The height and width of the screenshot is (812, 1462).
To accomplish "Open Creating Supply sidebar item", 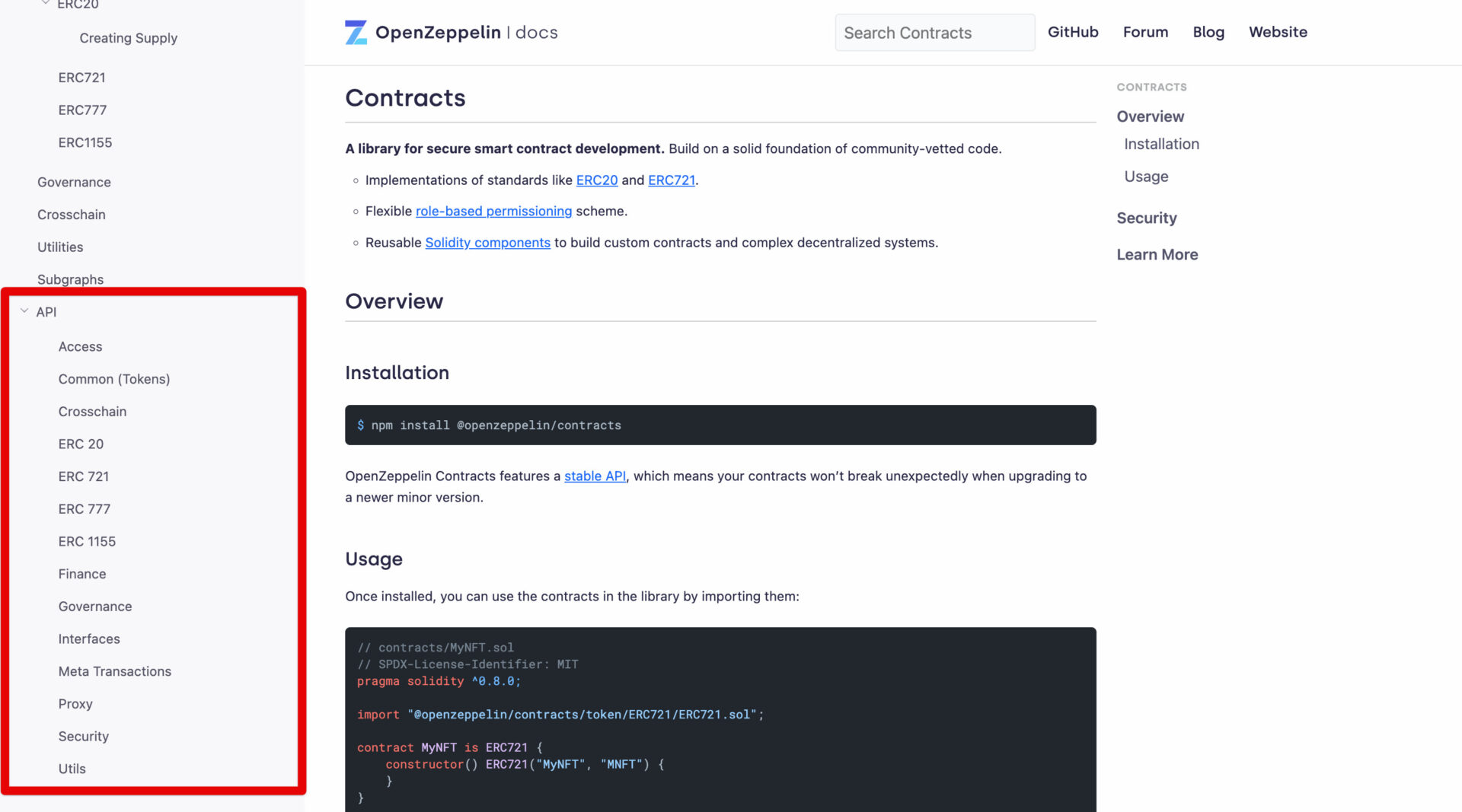I will tap(129, 38).
